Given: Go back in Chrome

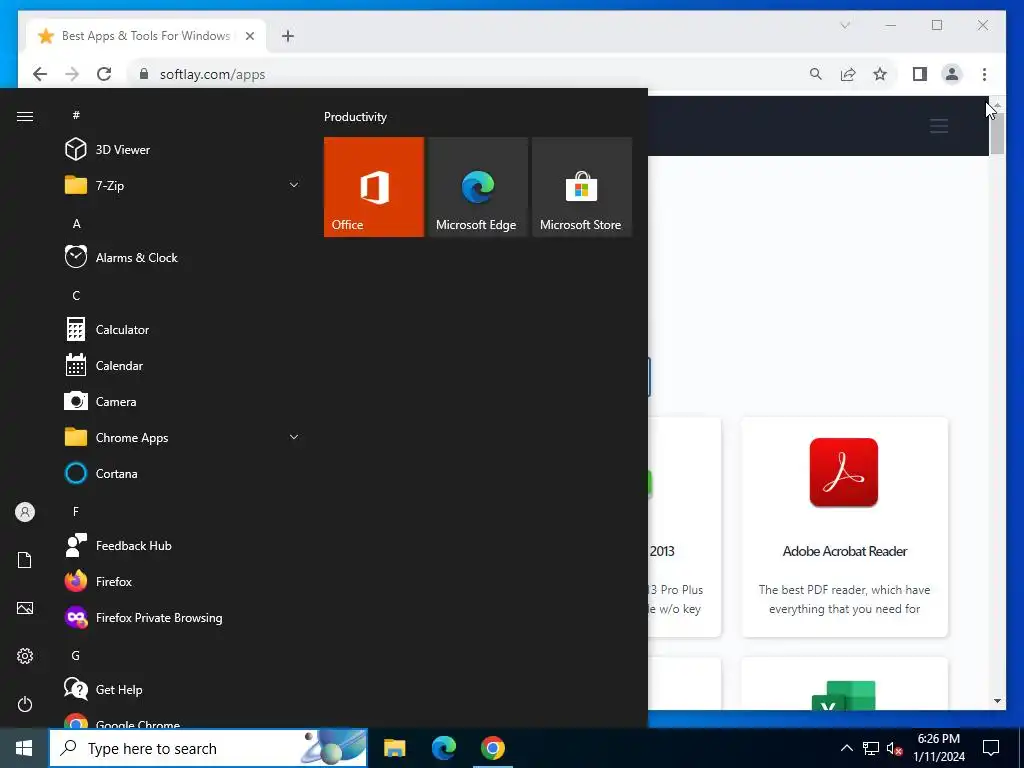Looking at the screenshot, I should [40, 74].
